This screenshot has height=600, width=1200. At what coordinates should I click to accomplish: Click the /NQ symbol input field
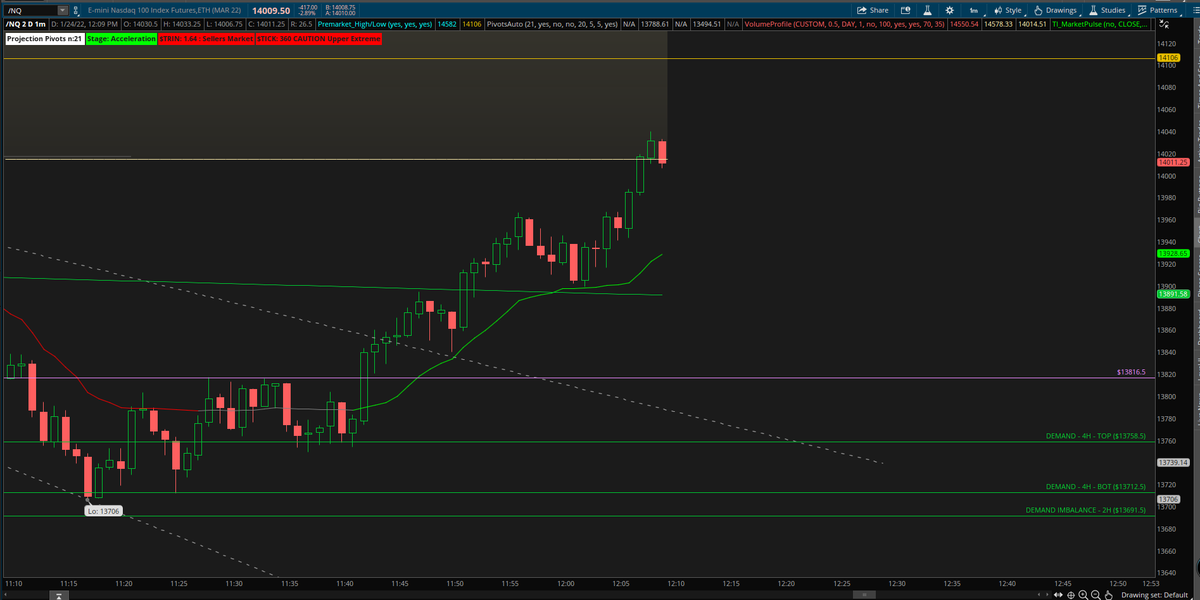click(x=30, y=10)
